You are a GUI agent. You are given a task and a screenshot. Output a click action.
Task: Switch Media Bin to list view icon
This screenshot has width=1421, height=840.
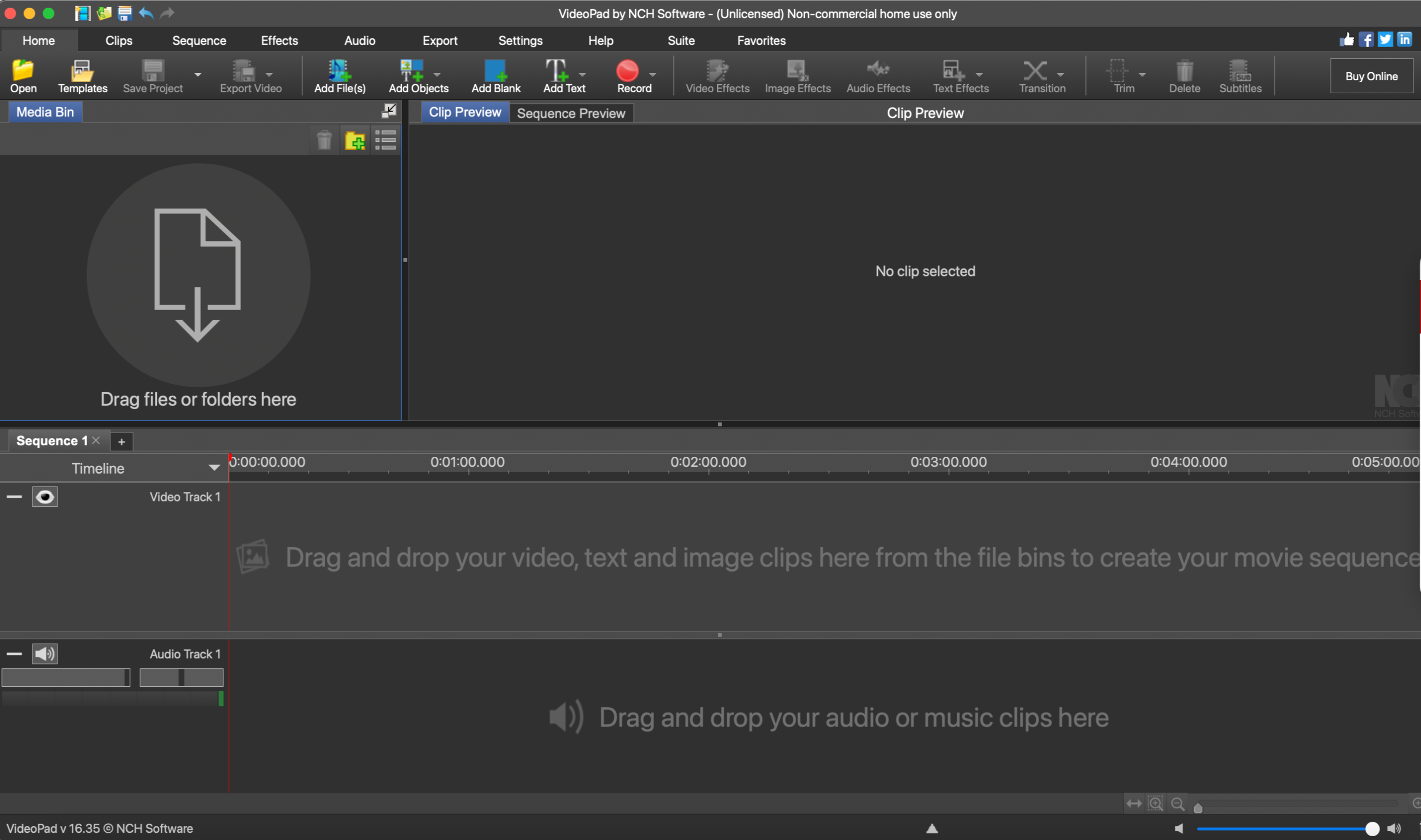pyautogui.click(x=385, y=140)
